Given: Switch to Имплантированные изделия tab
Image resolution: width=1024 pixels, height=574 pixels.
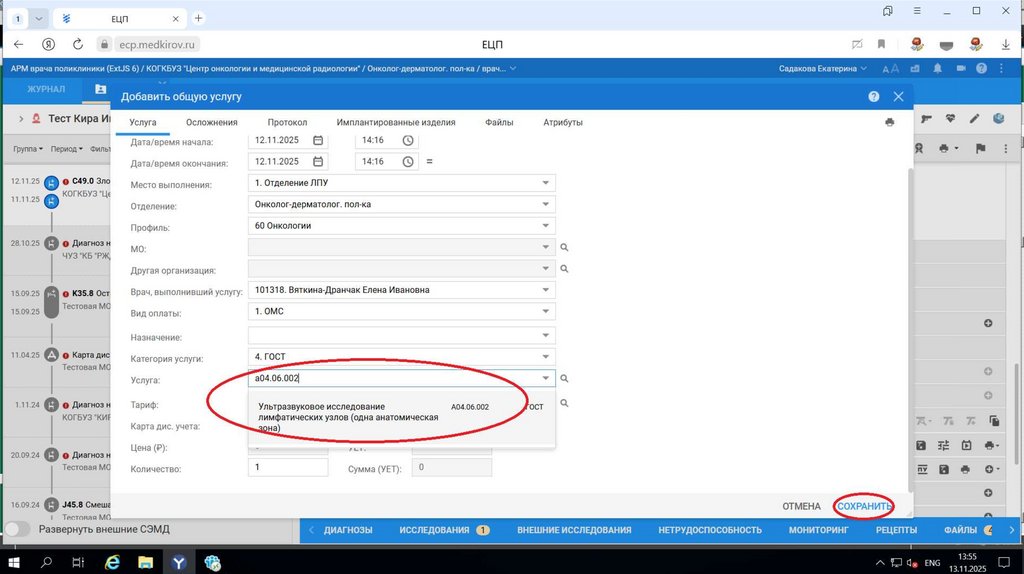Looking at the screenshot, I should pos(396,122).
